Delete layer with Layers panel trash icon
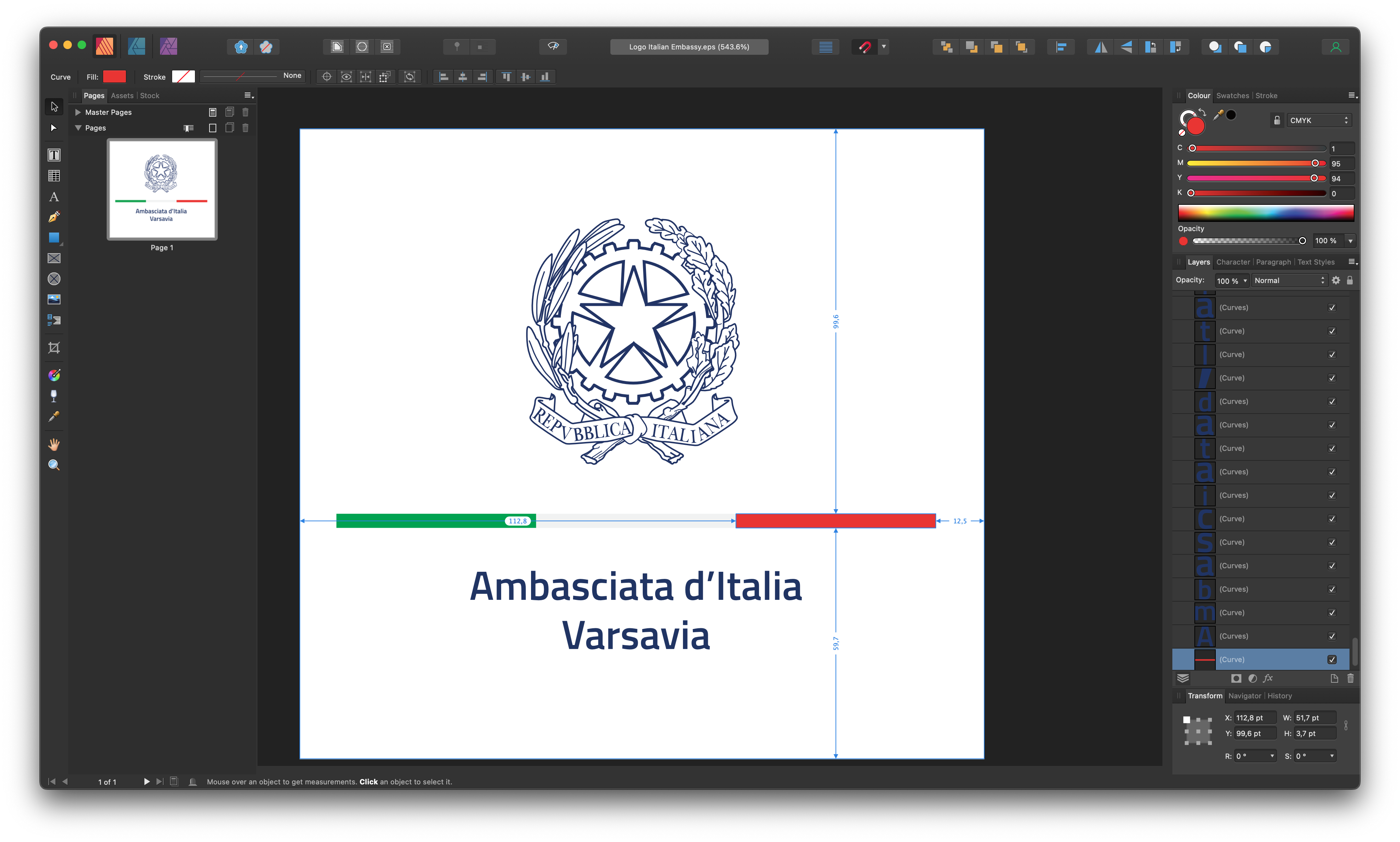This screenshot has height=842, width=1400. [1351, 678]
